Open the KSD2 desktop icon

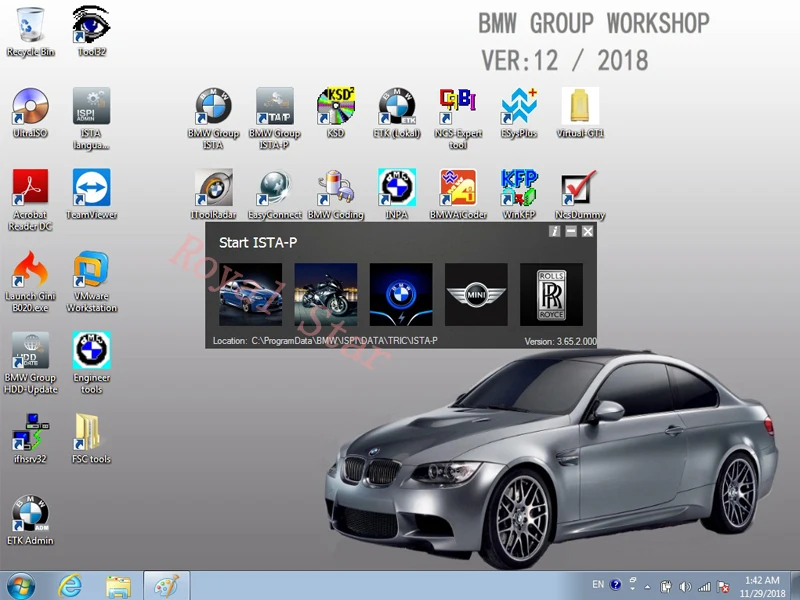[335, 106]
